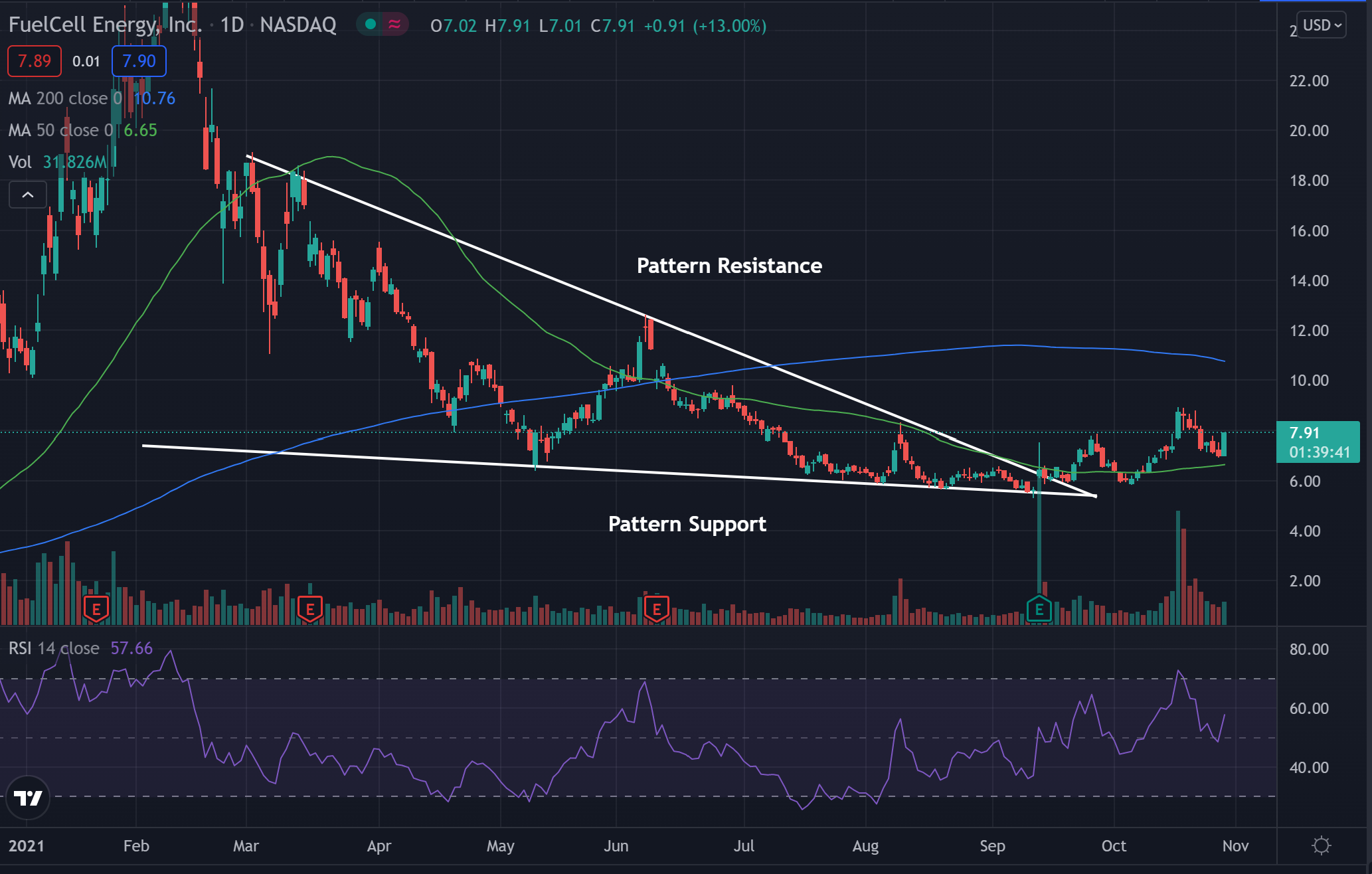Select the Pattern Support text annotation
Screen dimensions: 1372x874
(x=687, y=524)
